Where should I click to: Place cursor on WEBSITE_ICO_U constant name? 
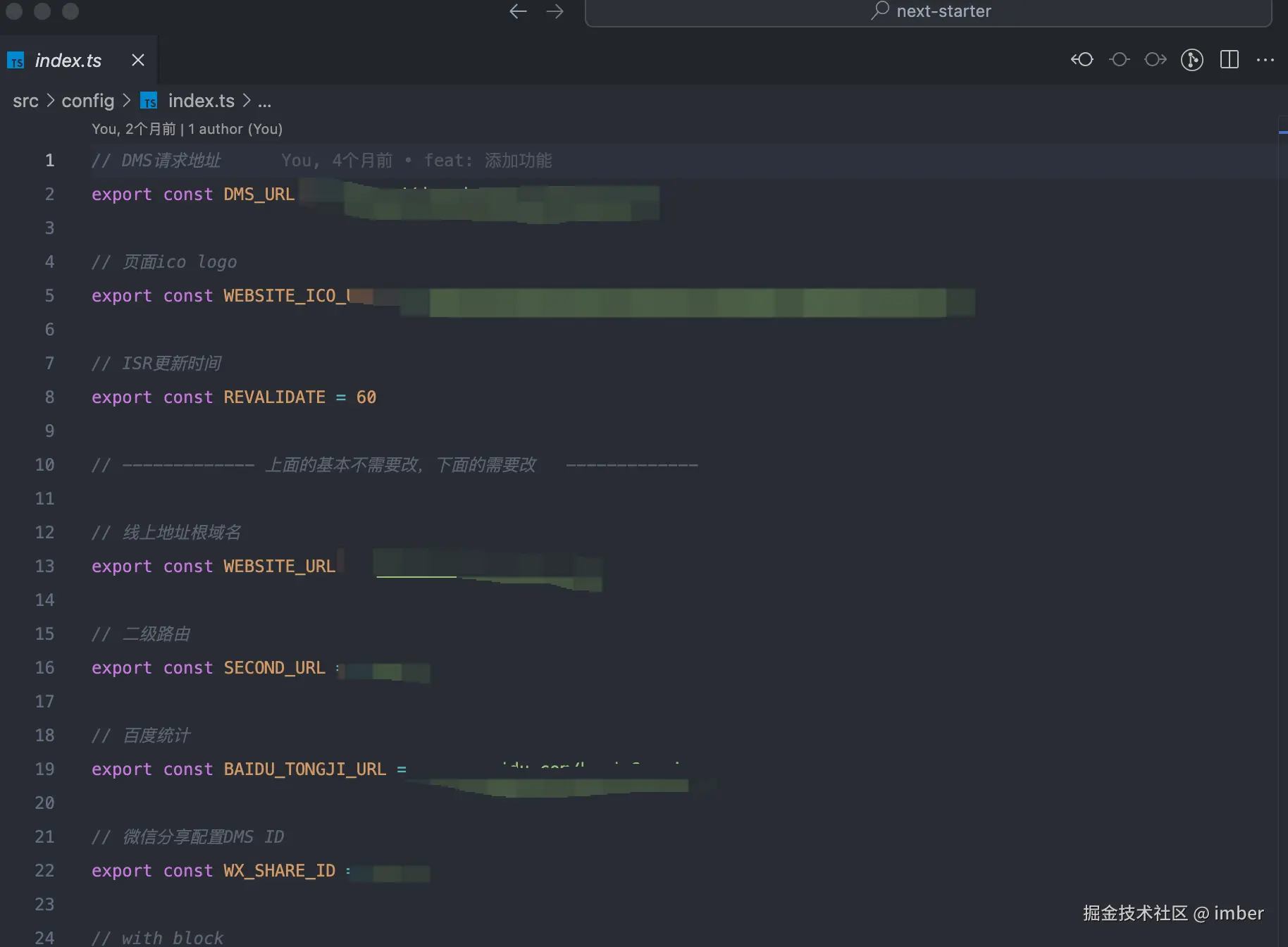coord(287,296)
